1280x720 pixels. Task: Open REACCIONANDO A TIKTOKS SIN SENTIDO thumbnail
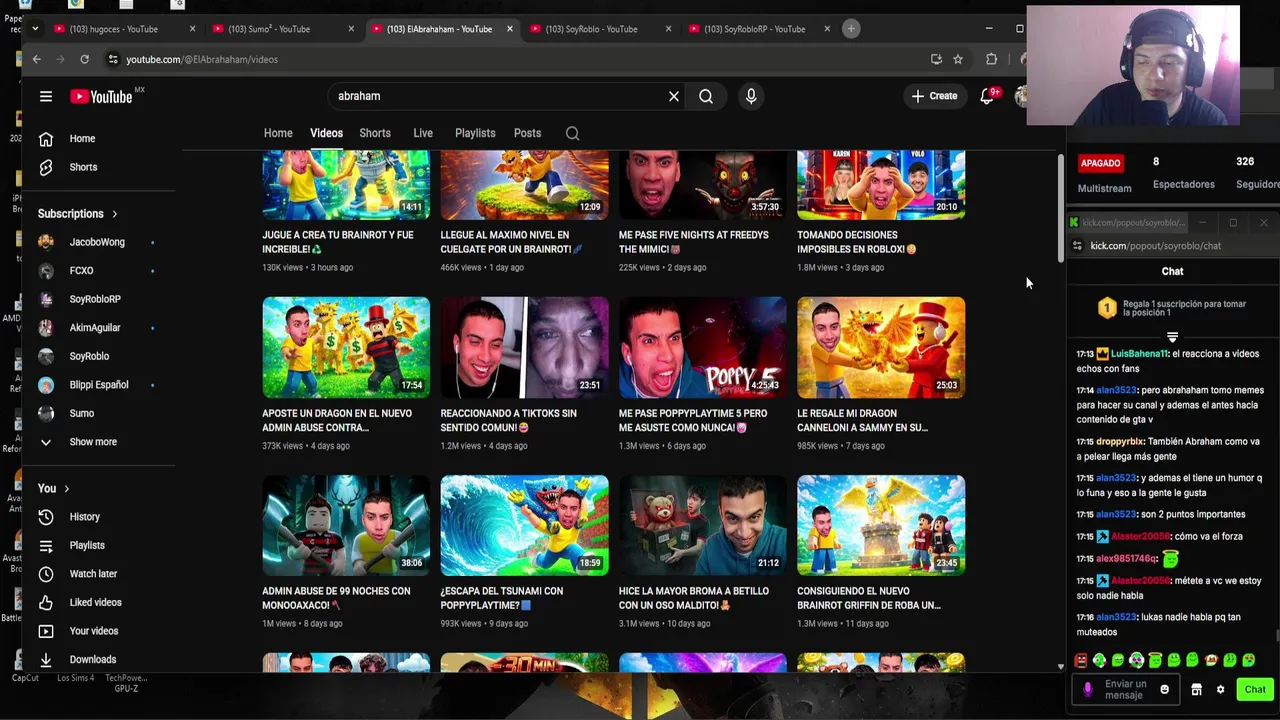click(524, 347)
